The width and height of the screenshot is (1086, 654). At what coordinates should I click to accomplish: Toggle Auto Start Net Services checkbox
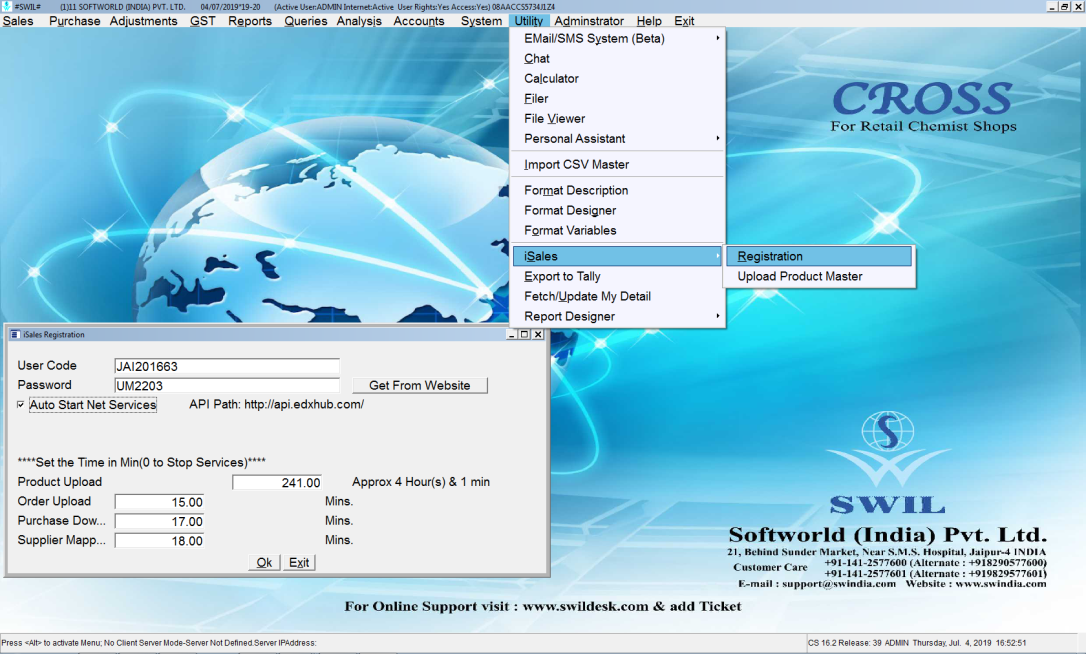[21, 405]
